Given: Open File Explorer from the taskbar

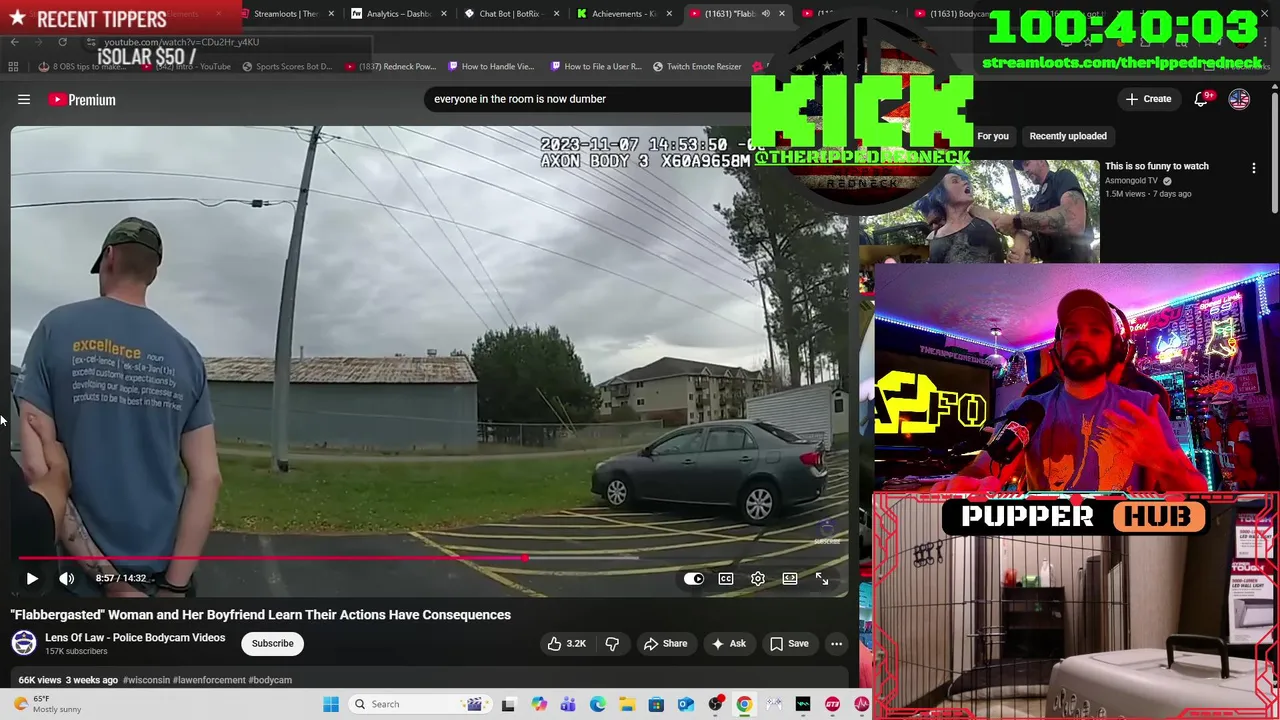Looking at the screenshot, I should pos(627,704).
